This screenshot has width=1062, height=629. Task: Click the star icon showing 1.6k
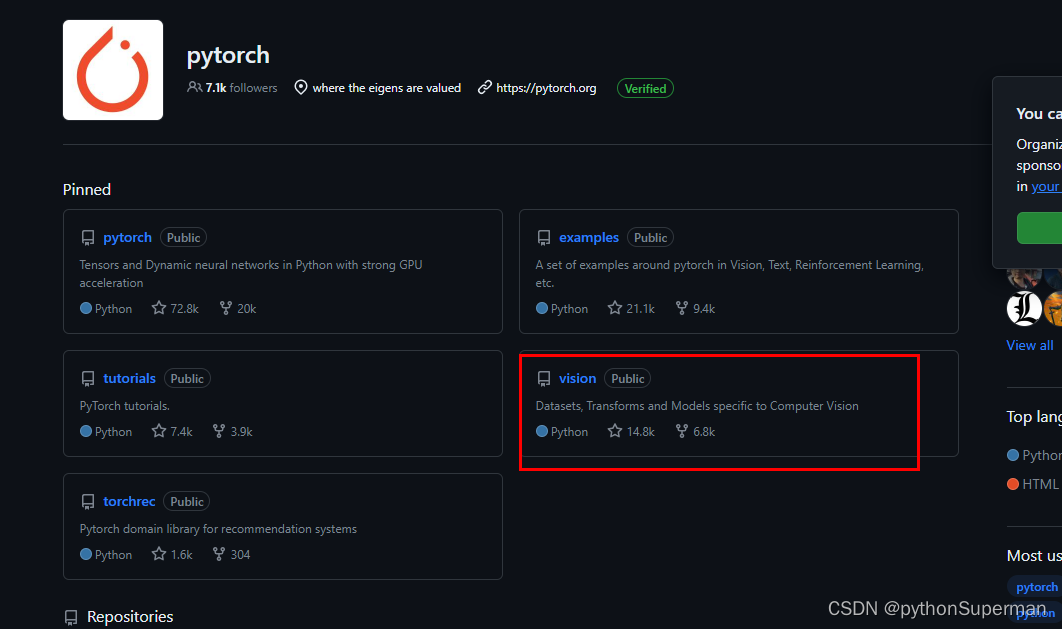158,555
